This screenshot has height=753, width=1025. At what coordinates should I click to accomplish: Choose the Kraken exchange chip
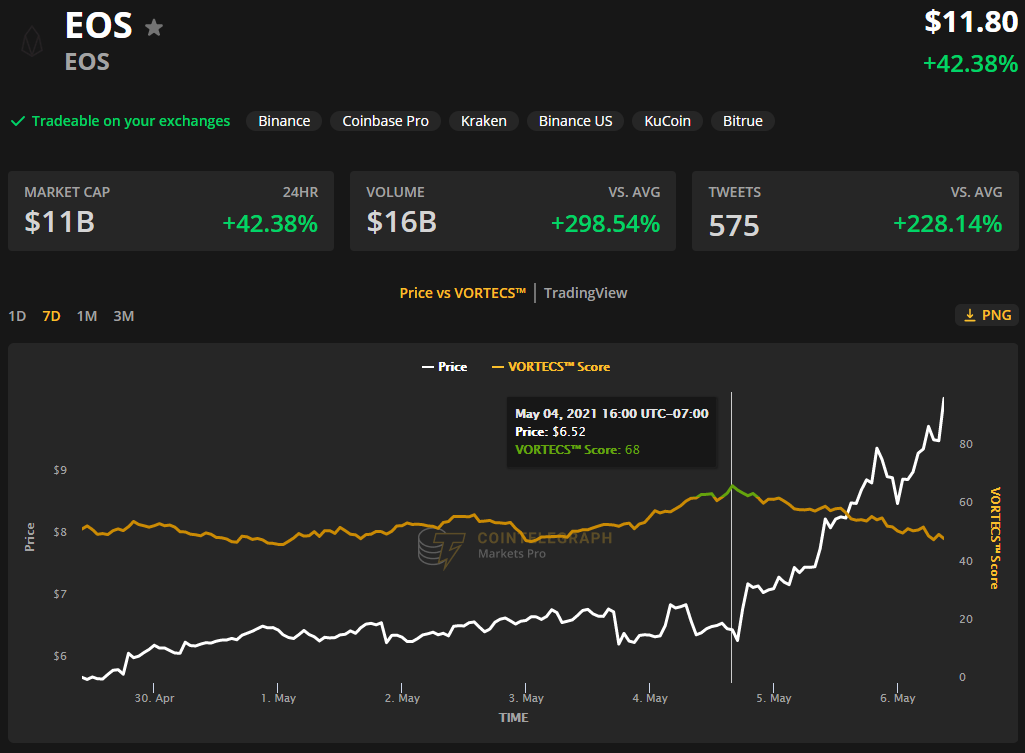point(483,121)
